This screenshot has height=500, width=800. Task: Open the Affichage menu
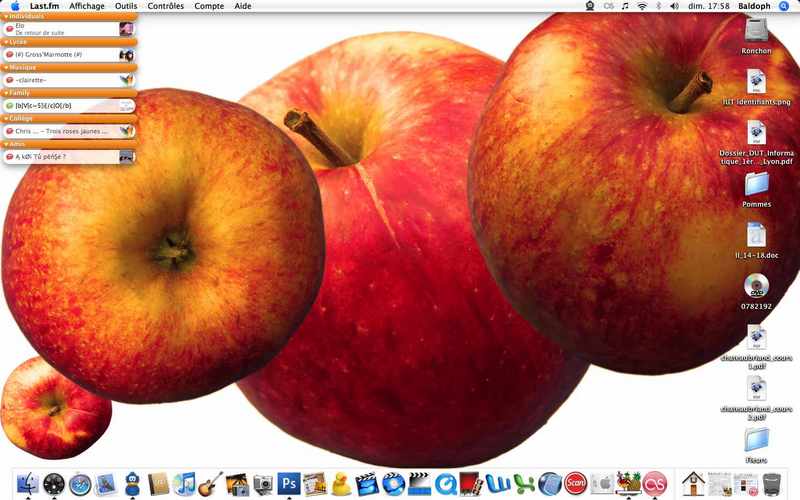click(x=87, y=6)
